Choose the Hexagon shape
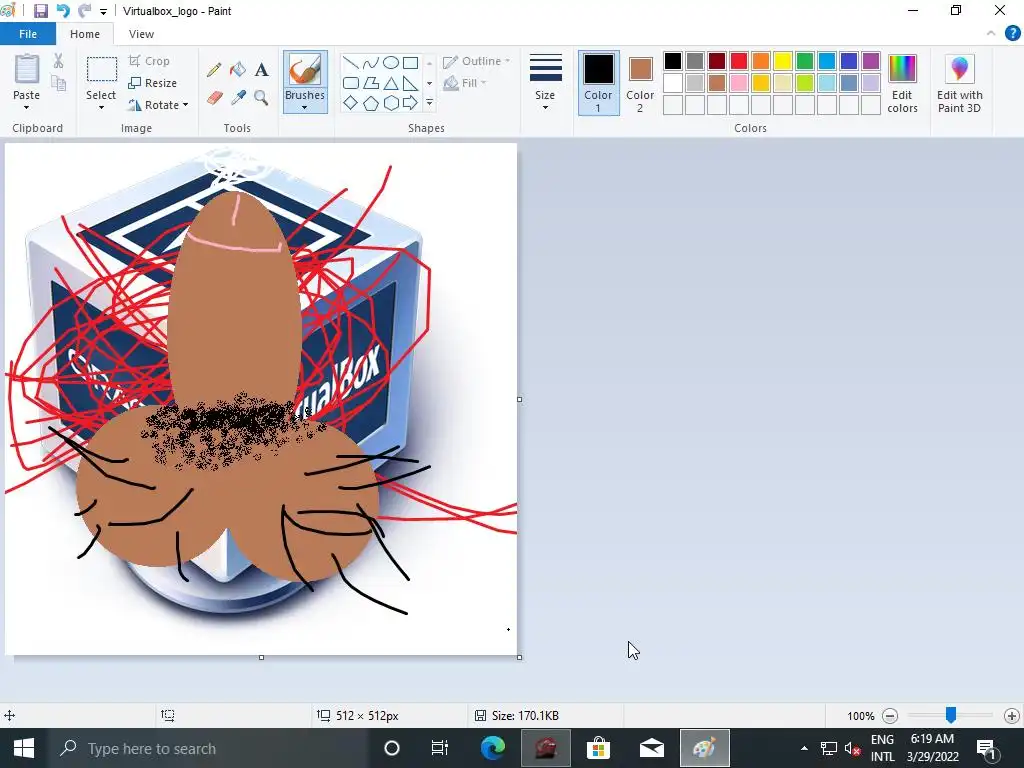Image resolution: width=1024 pixels, height=768 pixels. click(x=391, y=103)
